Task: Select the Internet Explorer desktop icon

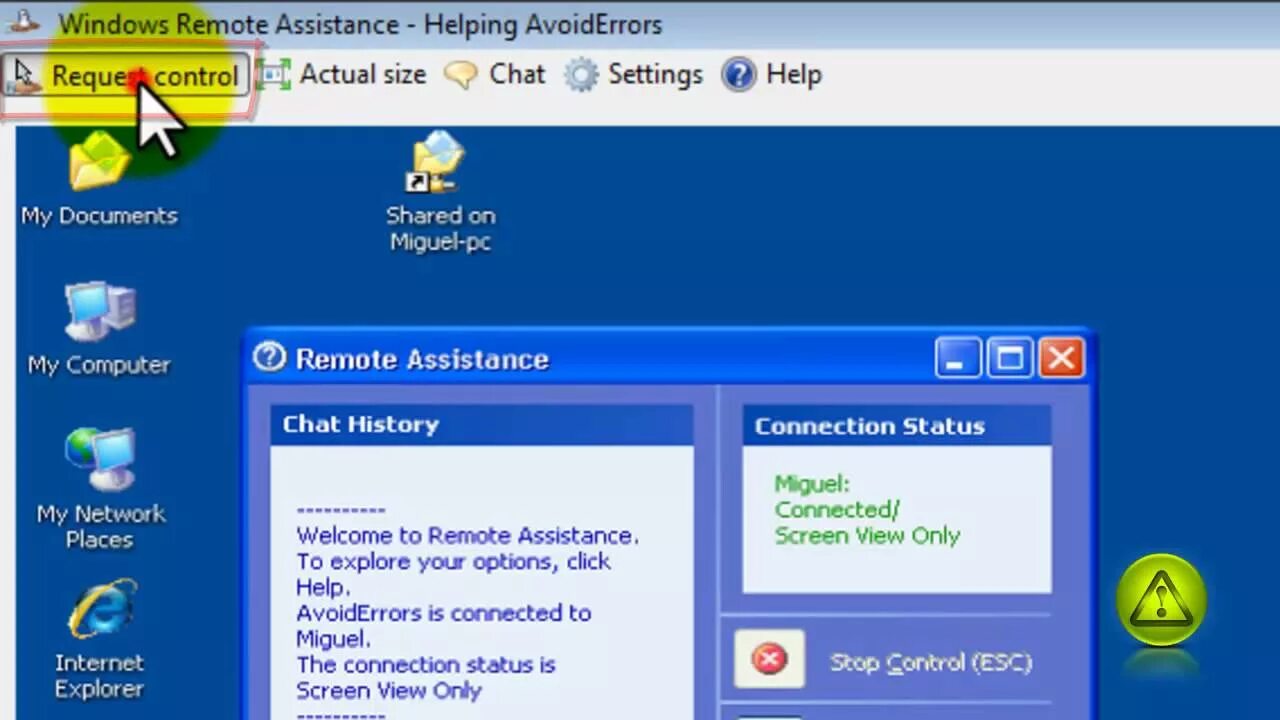Action: click(100, 640)
